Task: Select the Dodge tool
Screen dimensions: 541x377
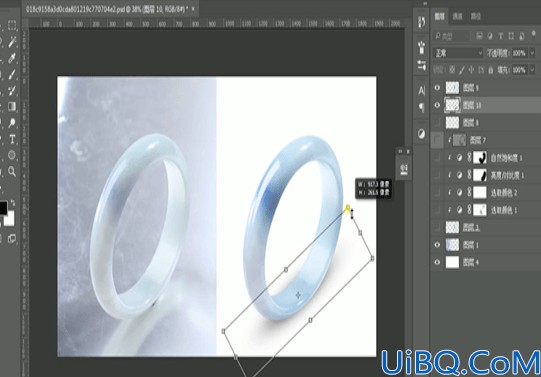Action: 12,123
